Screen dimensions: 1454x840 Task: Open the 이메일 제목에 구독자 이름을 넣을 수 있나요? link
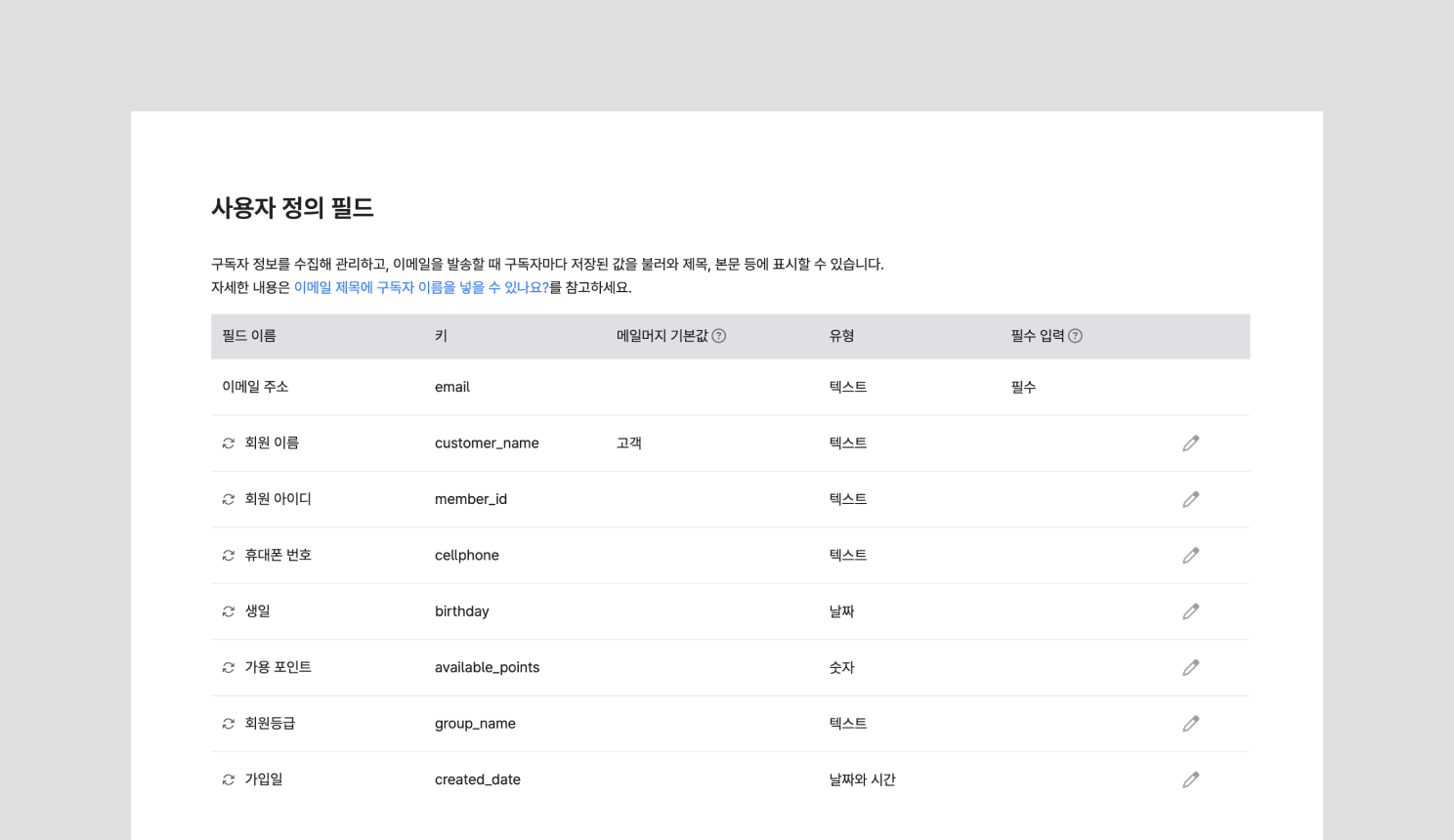click(x=421, y=287)
